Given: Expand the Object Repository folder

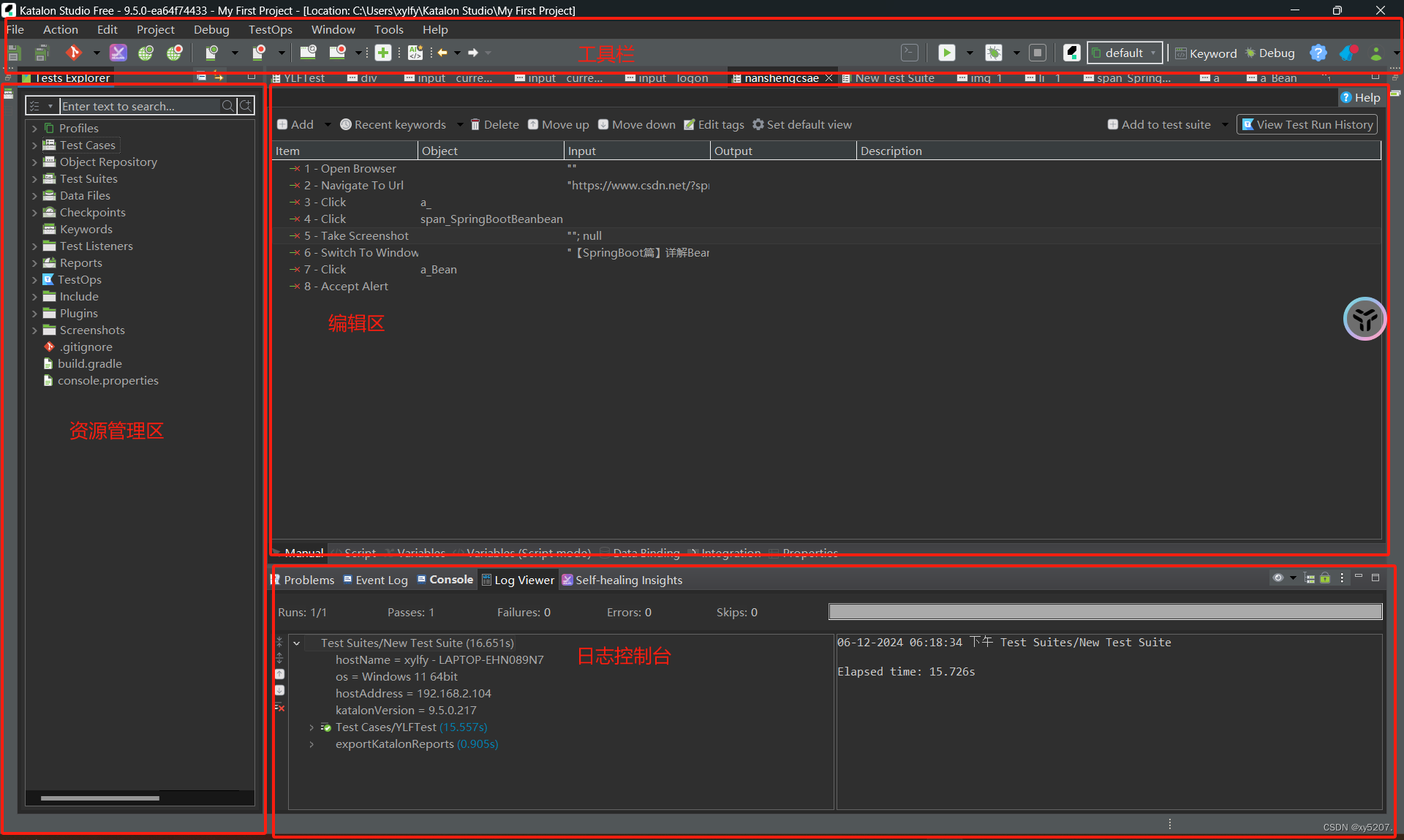Looking at the screenshot, I should 34,162.
